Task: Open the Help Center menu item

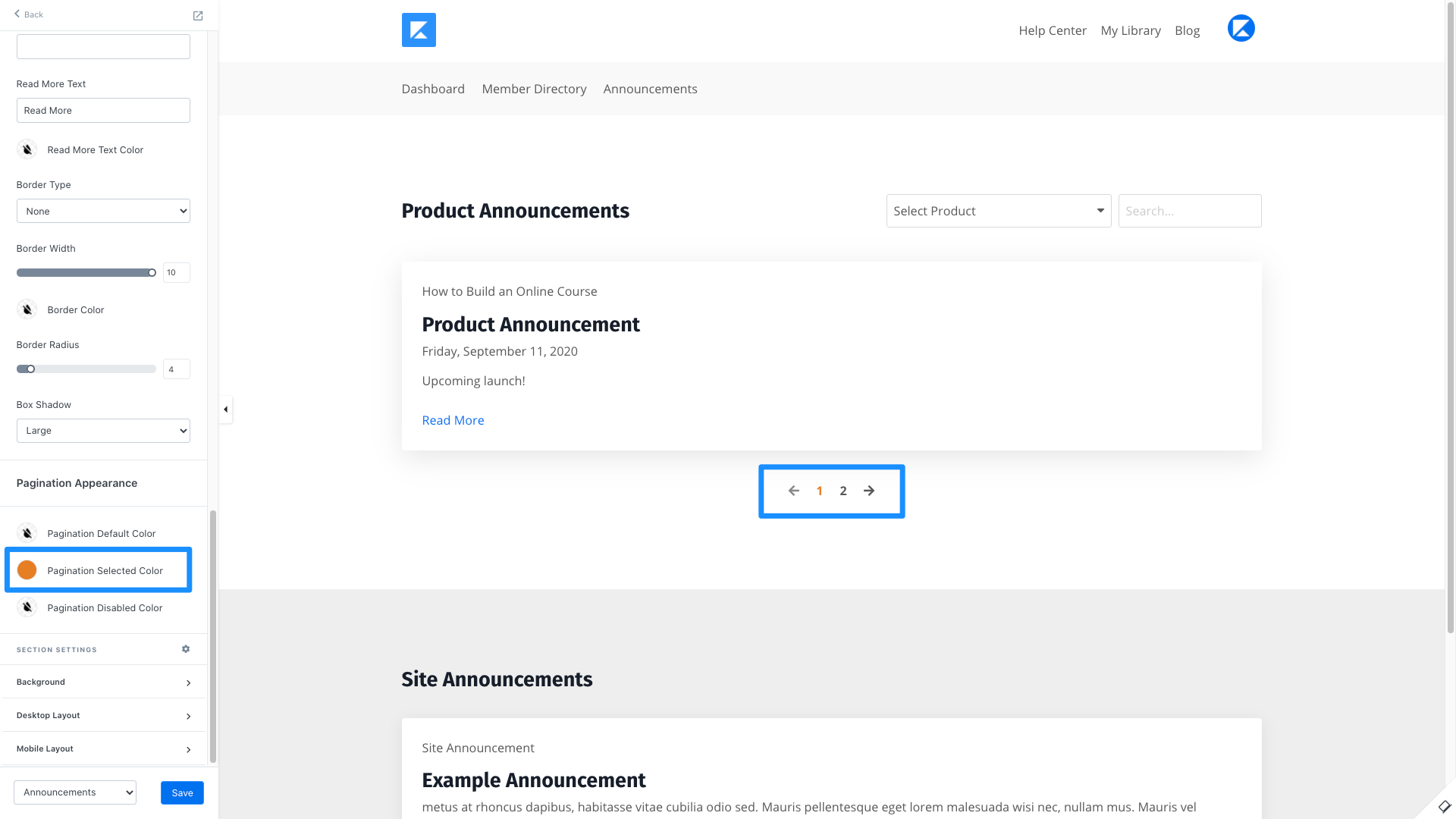Action: 1052,30
